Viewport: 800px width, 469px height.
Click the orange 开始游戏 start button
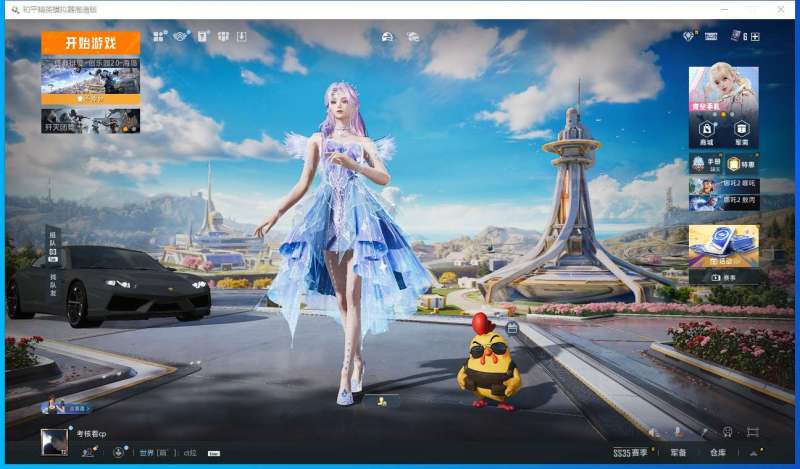click(90, 43)
